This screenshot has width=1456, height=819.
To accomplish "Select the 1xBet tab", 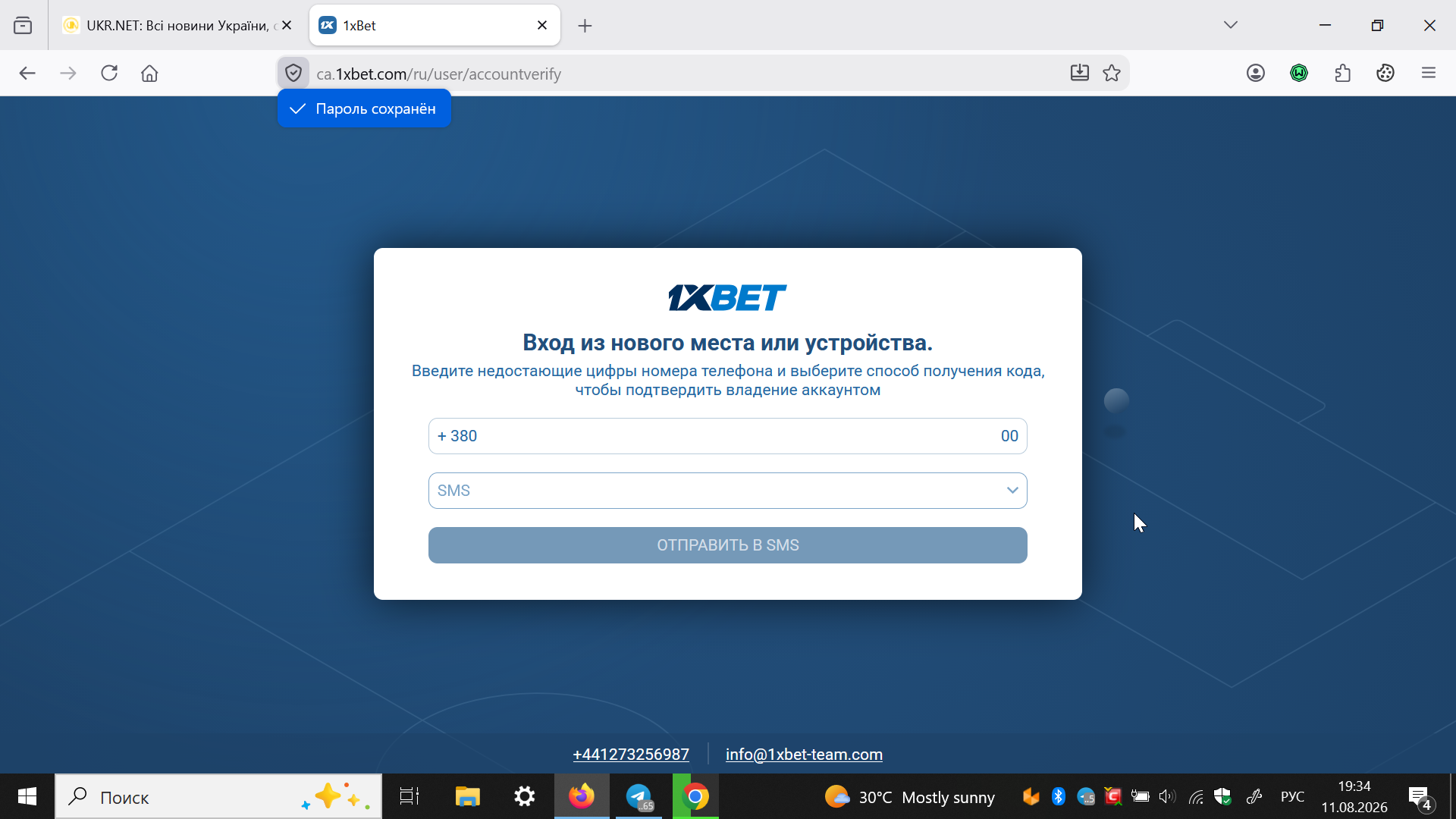I will (435, 26).
